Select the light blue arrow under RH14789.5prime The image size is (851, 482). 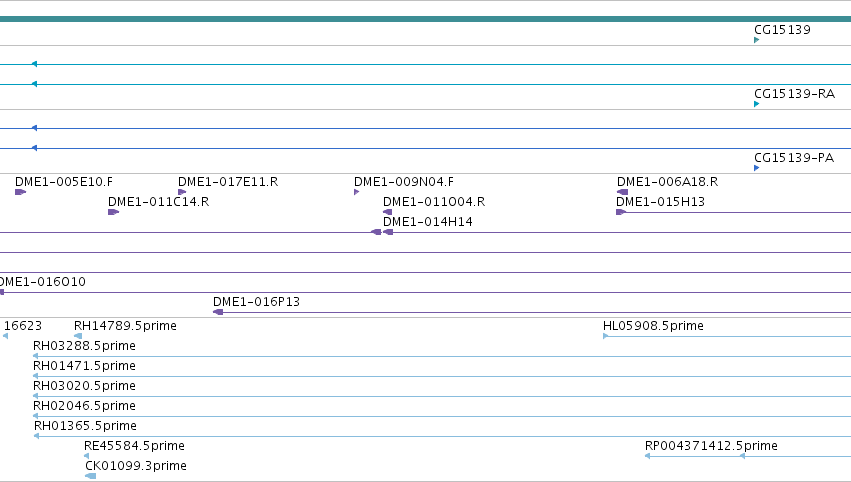tap(78, 336)
